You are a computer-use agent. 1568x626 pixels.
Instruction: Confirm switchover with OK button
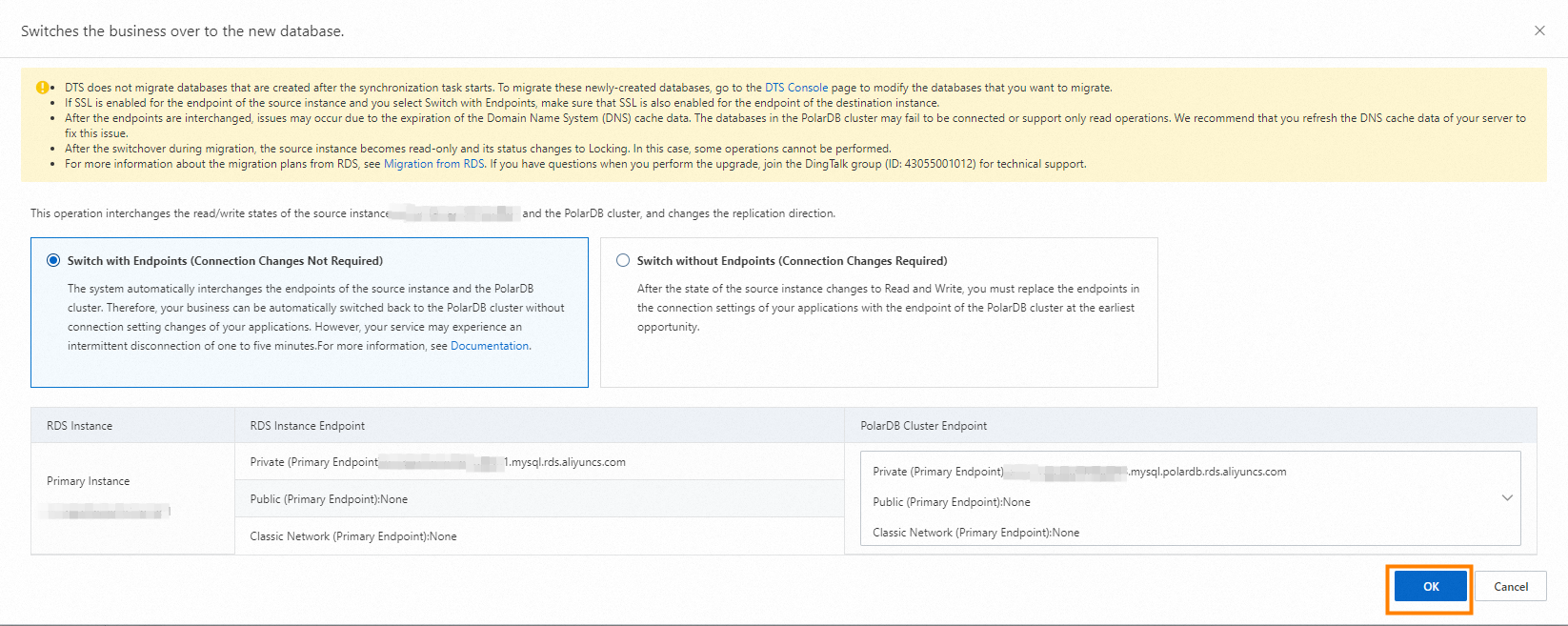[x=1431, y=586]
